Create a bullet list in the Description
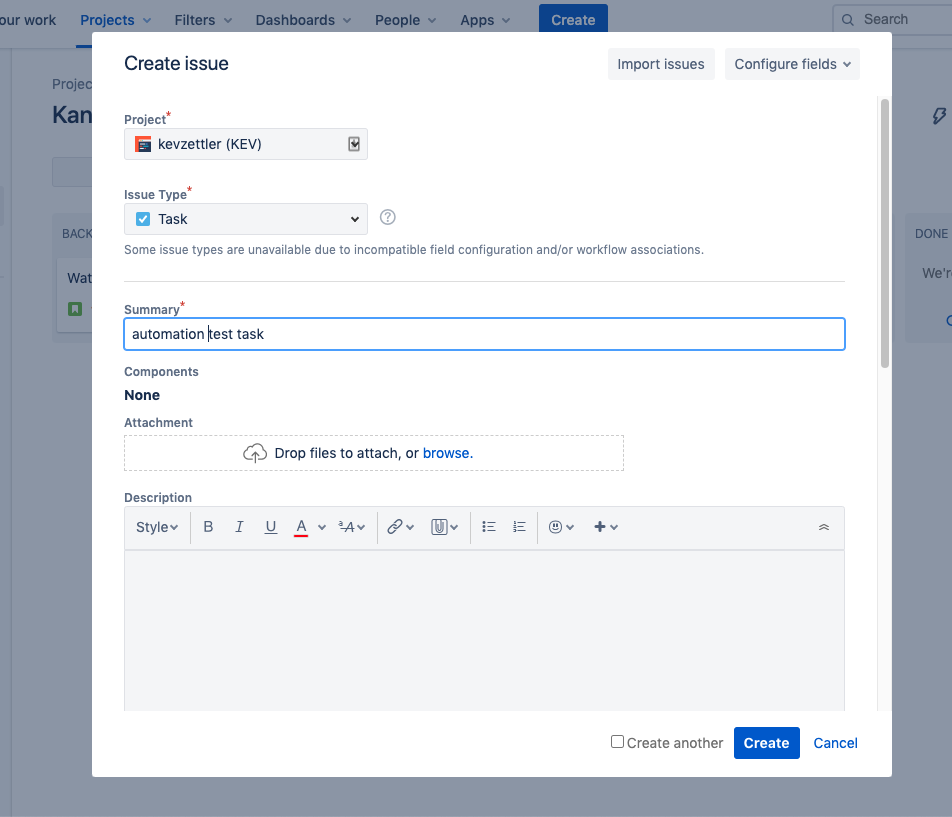The height and width of the screenshot is (817, 952). tap(488, 526)
